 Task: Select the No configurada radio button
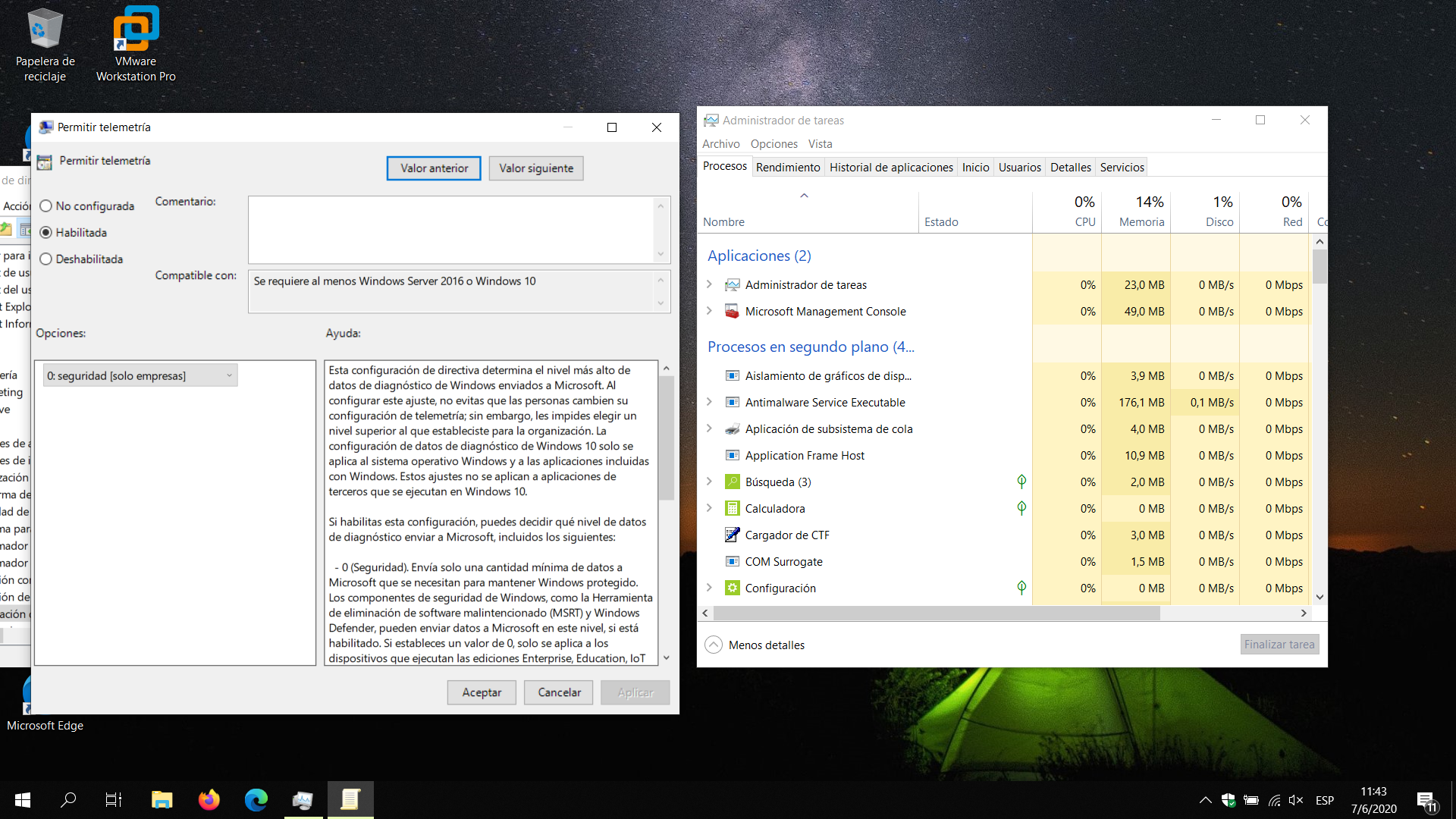tap(46, 206)
